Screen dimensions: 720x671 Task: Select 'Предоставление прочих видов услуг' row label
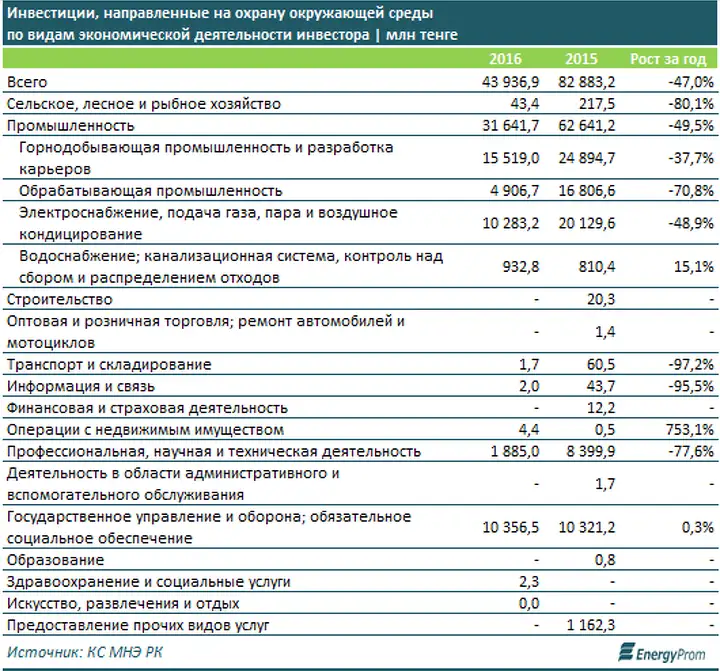point(138,625)
